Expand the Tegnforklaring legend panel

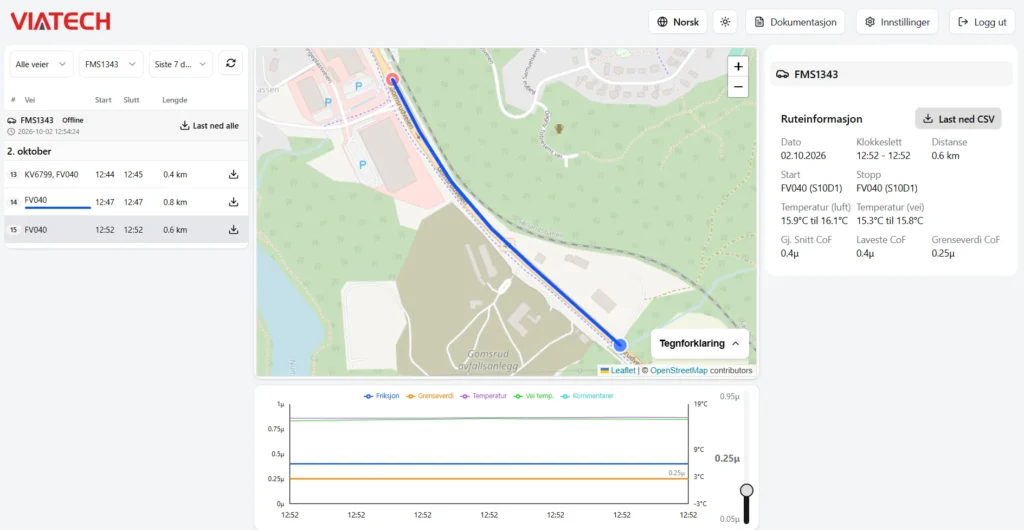click(699, 343)
